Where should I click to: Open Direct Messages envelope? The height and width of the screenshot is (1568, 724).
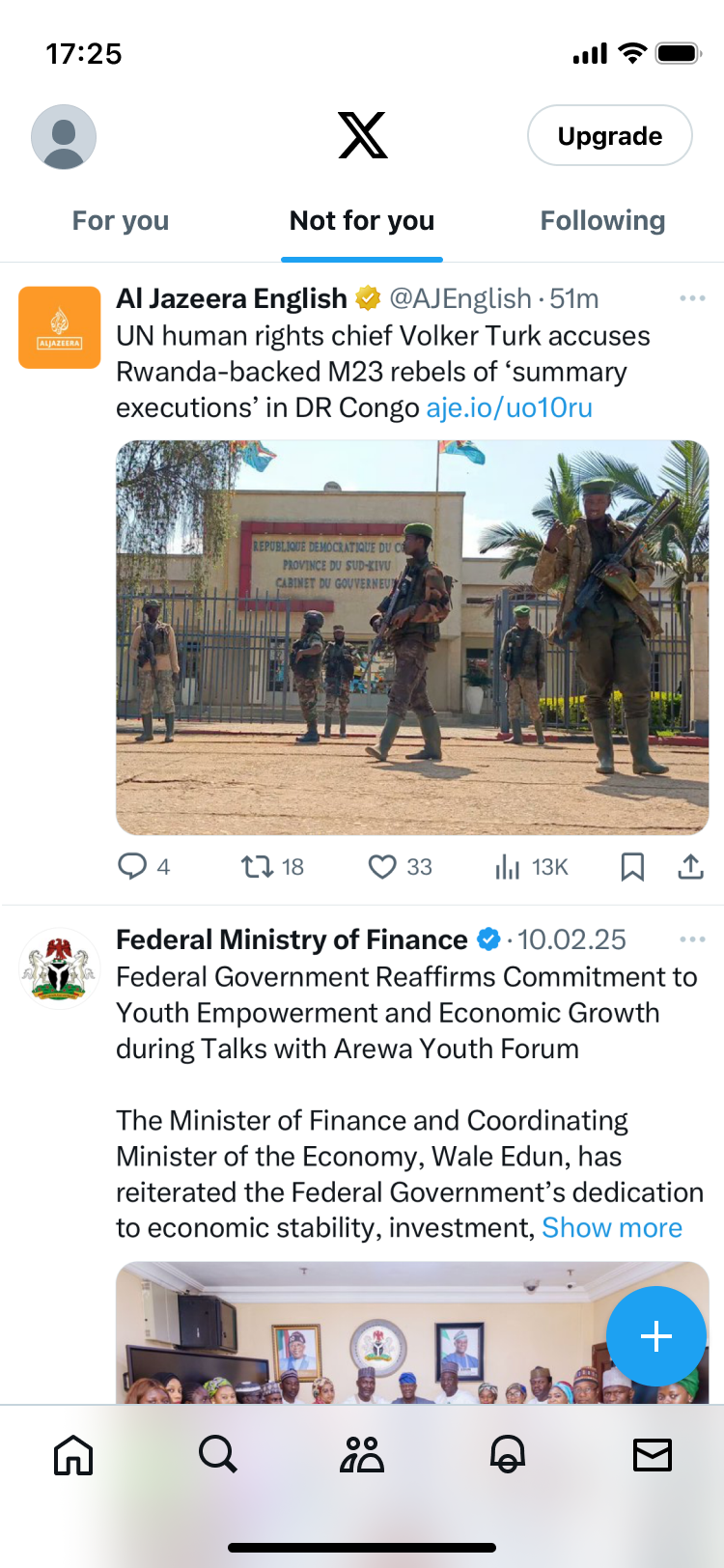coord(653,1454)
